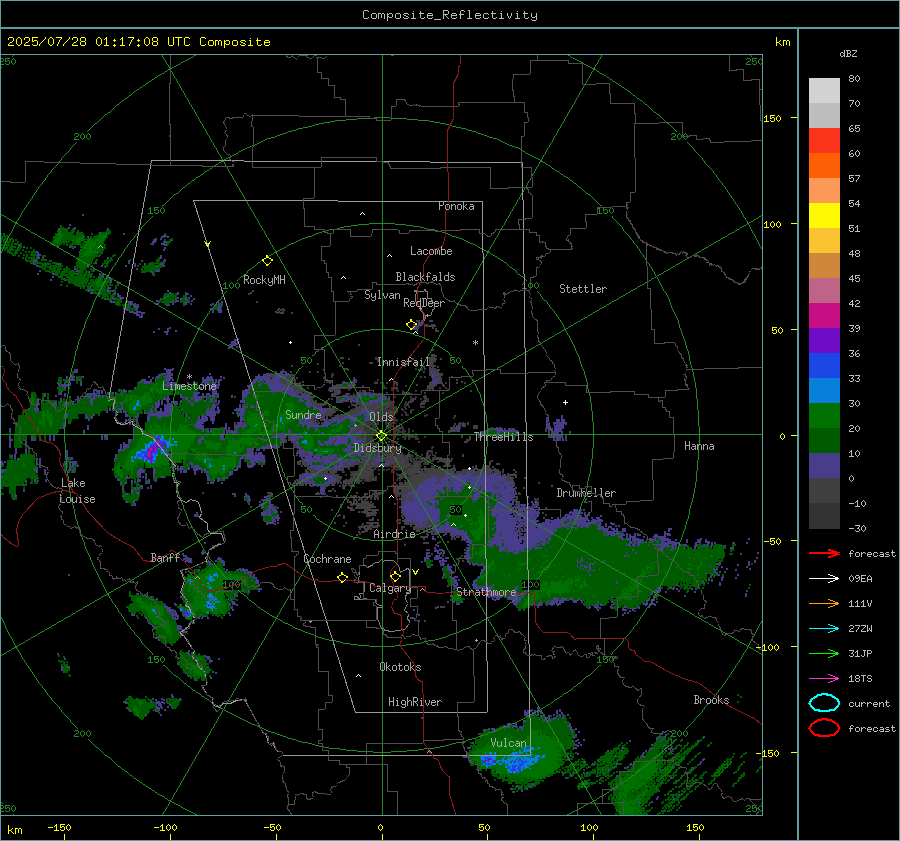Click the intense purple storm core near Limestone

(x=152, y=451)
